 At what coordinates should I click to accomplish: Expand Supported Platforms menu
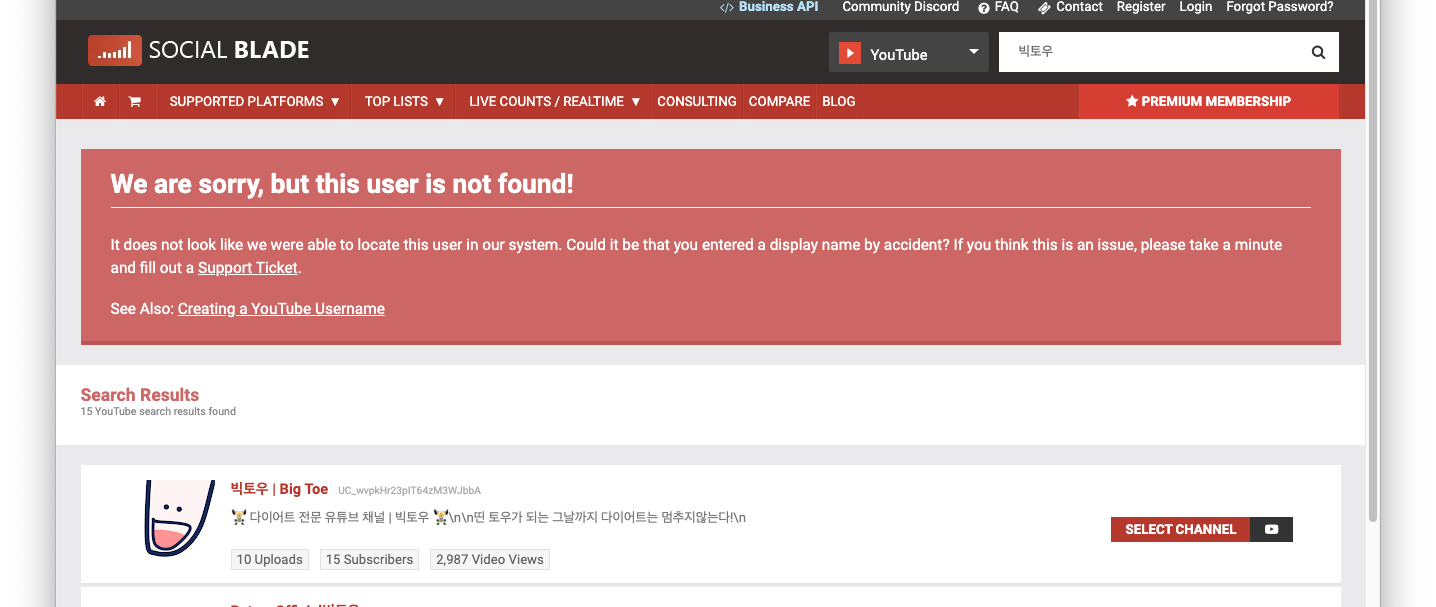(x=255, y=102)
